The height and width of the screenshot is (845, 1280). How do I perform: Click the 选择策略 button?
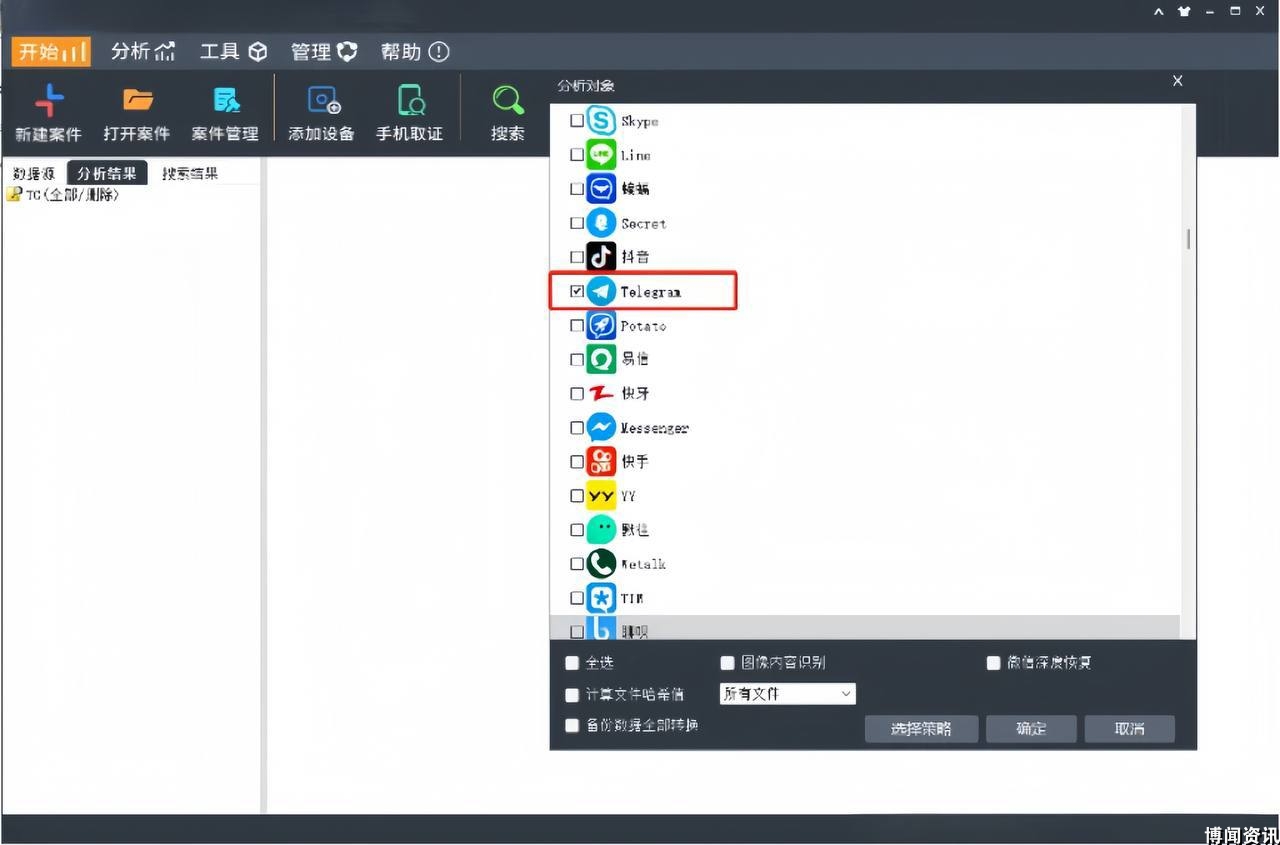coord(921,728)
